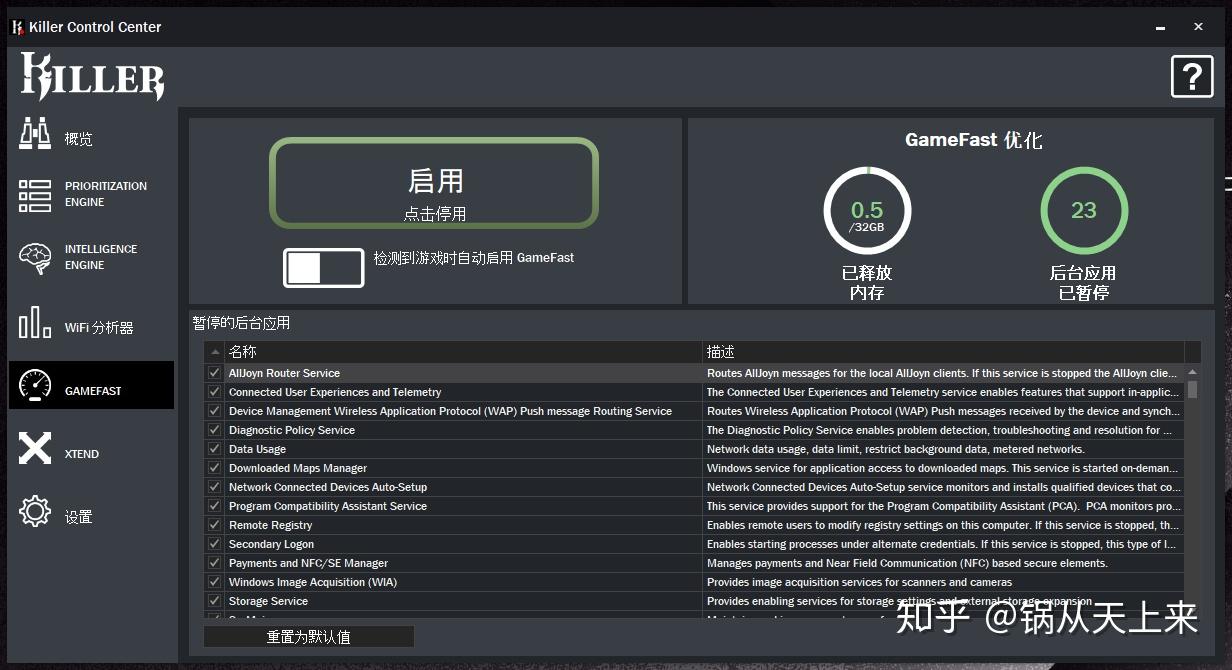Select 'Diagnostic Policy Service' row name
Screen dimensions: 1232x670
tap(292, 430)
